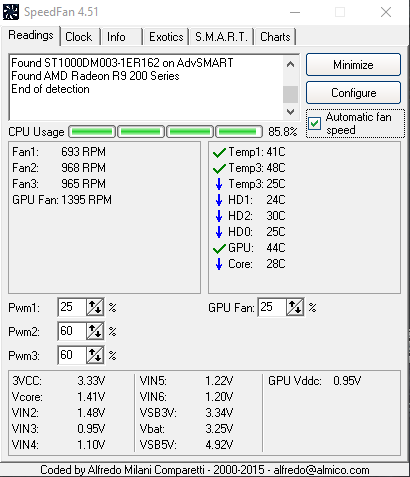Select the 'GPU Fan: 1395 RPM' reading
The image size is (410, 477).
[x=62, y=200]
